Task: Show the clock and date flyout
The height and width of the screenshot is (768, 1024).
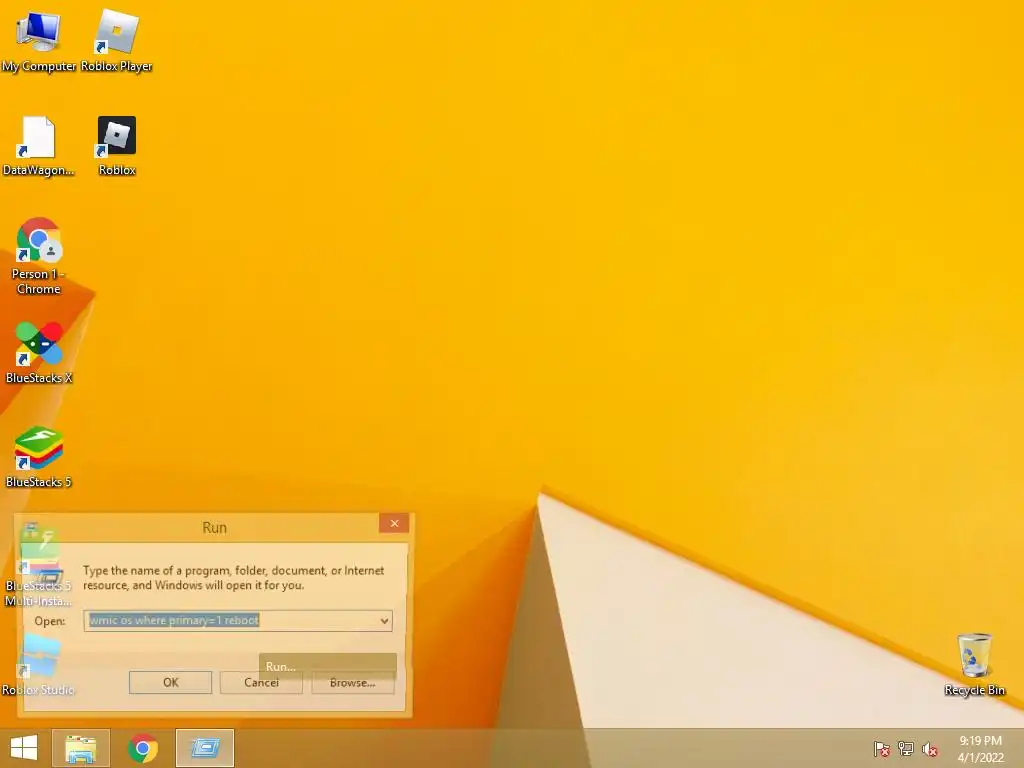Action: point(980,748)
